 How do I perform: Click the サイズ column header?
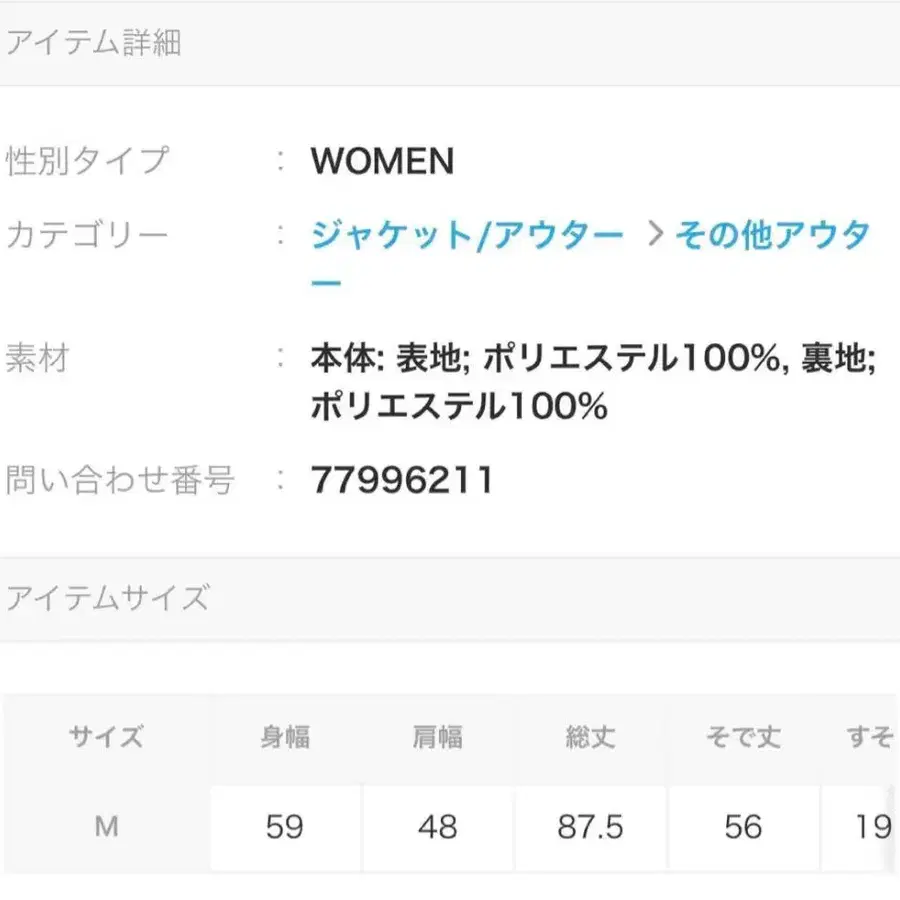pos(106,738)
